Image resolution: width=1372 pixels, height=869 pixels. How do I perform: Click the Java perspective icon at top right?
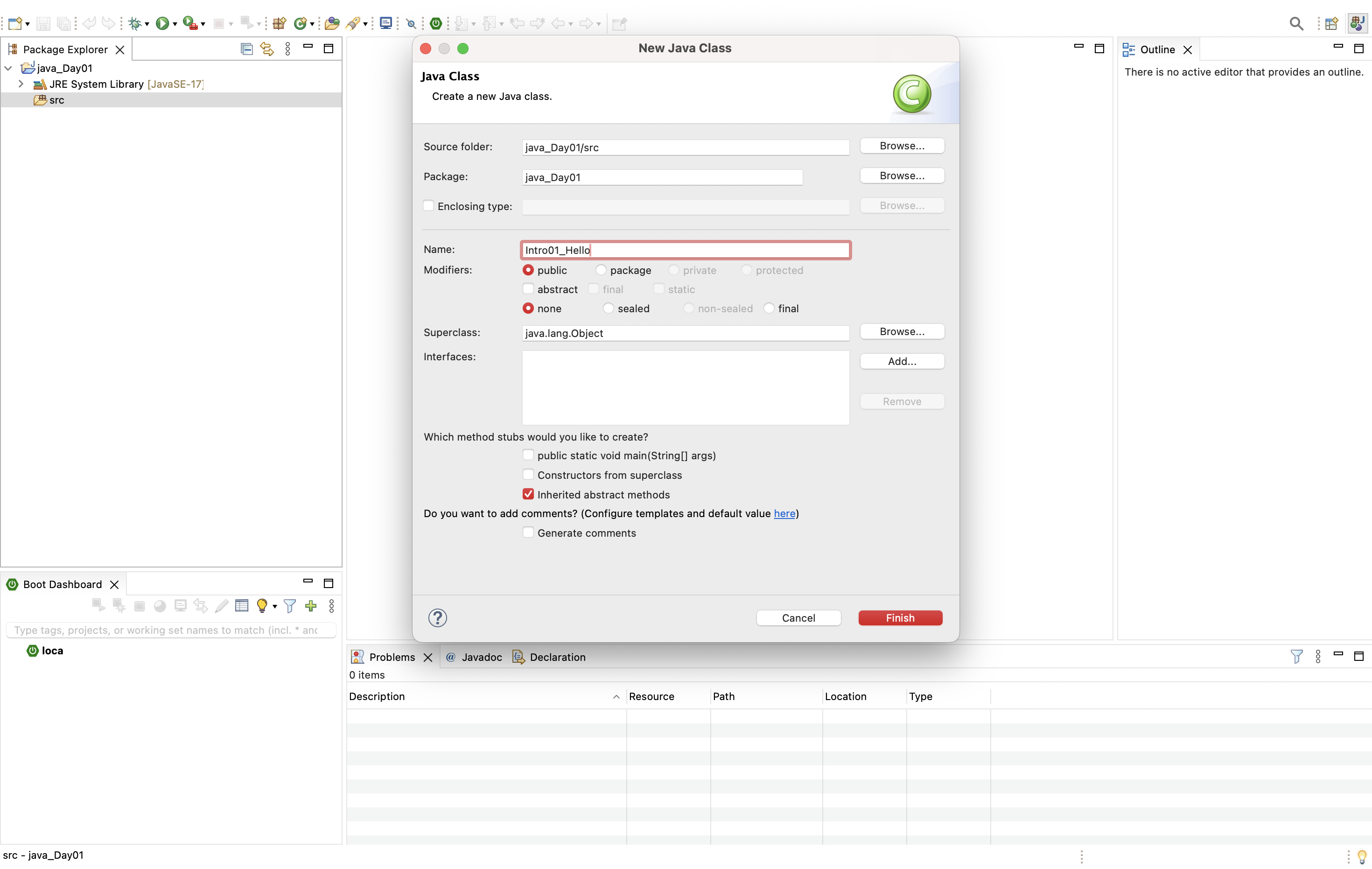point(1358,23)
